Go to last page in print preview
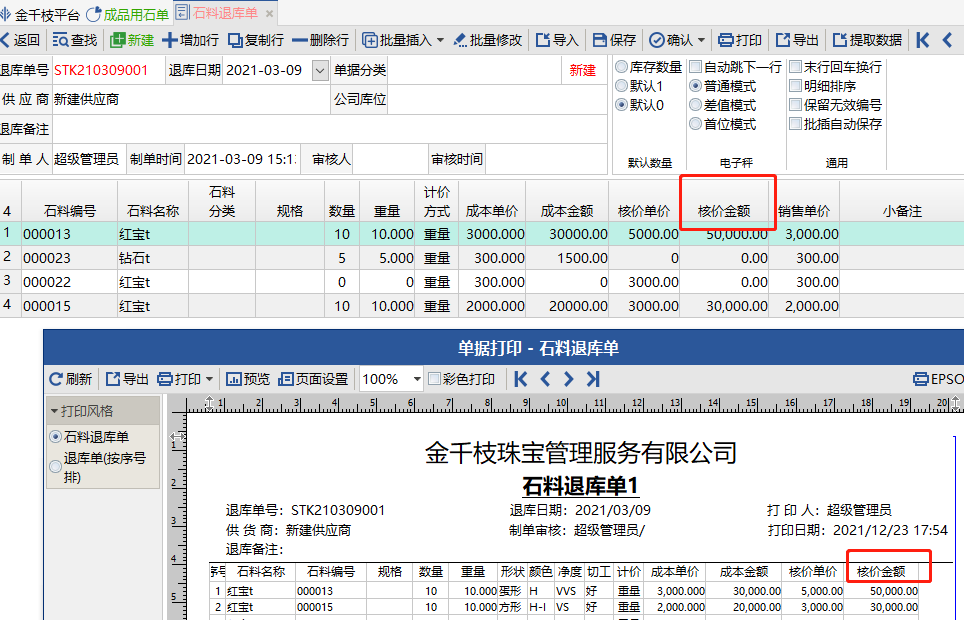 pyautogui.click(x=593, y=379)
